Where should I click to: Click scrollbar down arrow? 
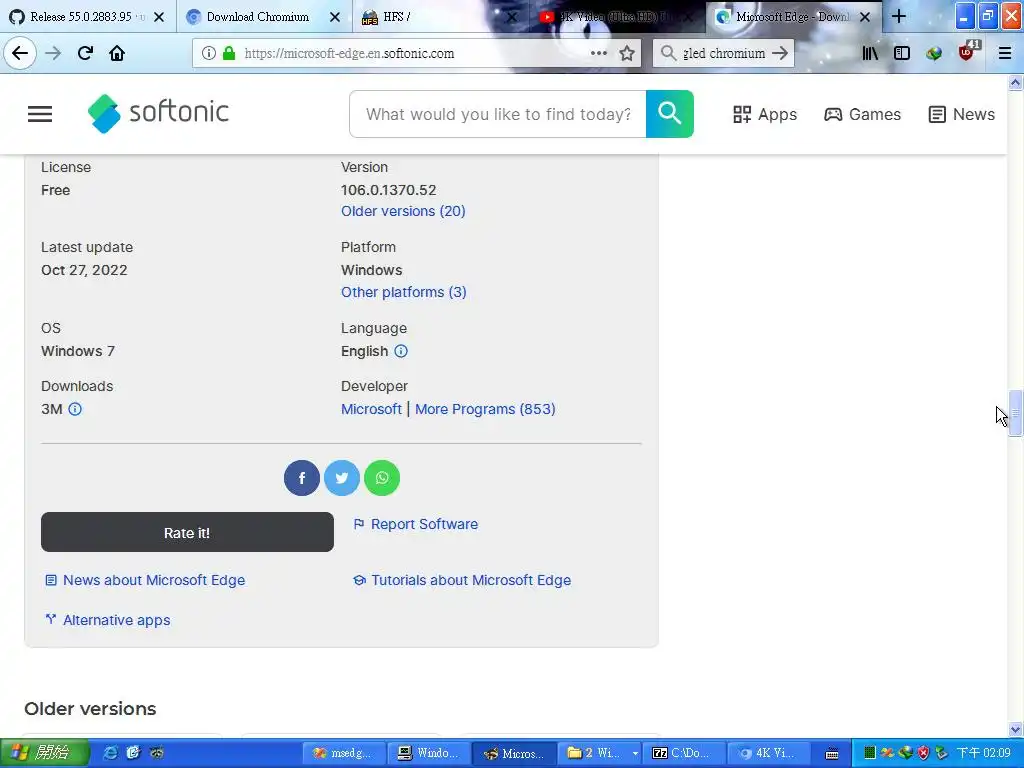1015,729
